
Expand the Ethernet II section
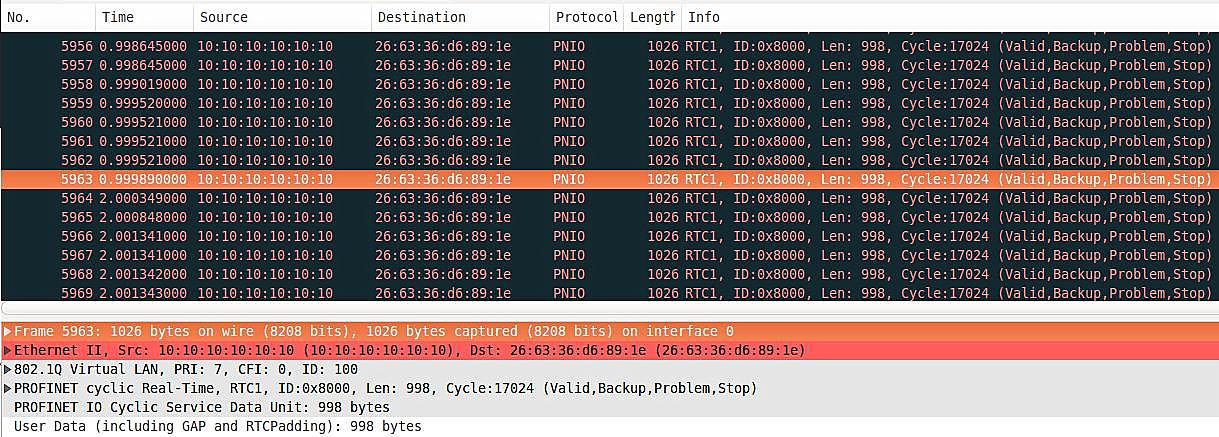8,350
